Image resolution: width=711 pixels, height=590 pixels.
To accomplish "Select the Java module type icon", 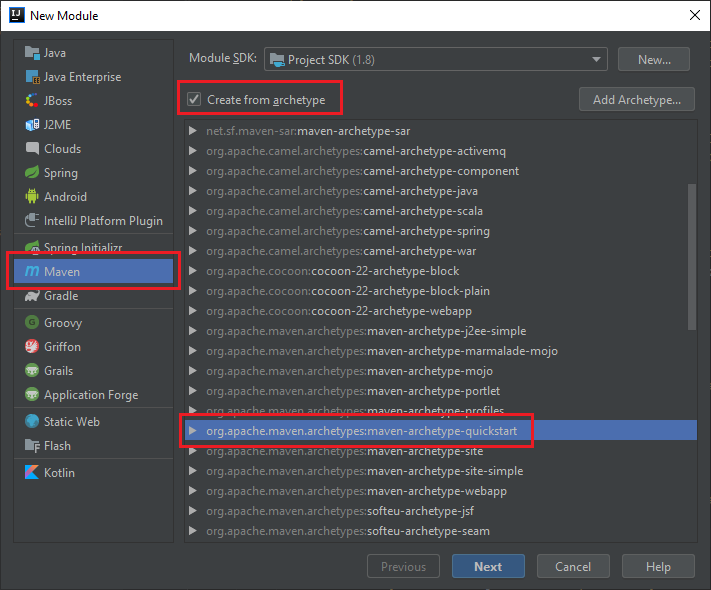I will coord(32,53).
